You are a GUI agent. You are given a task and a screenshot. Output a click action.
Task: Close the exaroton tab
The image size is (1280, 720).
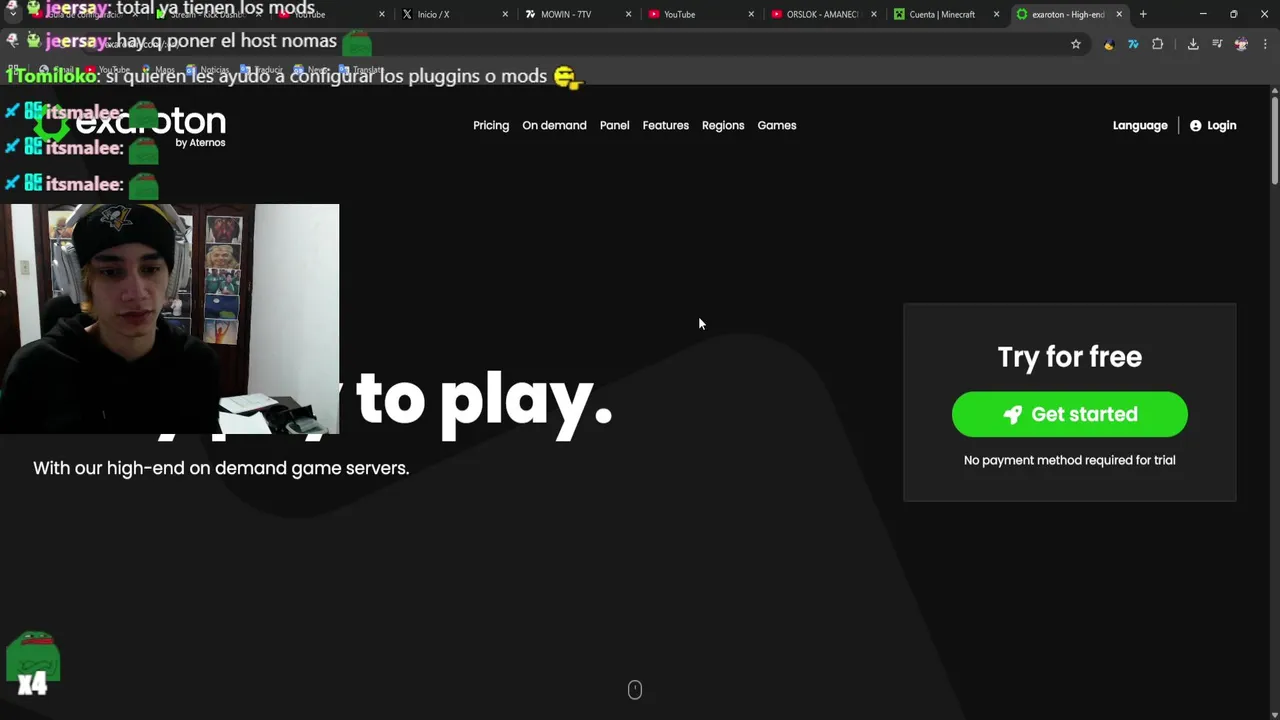coord(1119,14)
